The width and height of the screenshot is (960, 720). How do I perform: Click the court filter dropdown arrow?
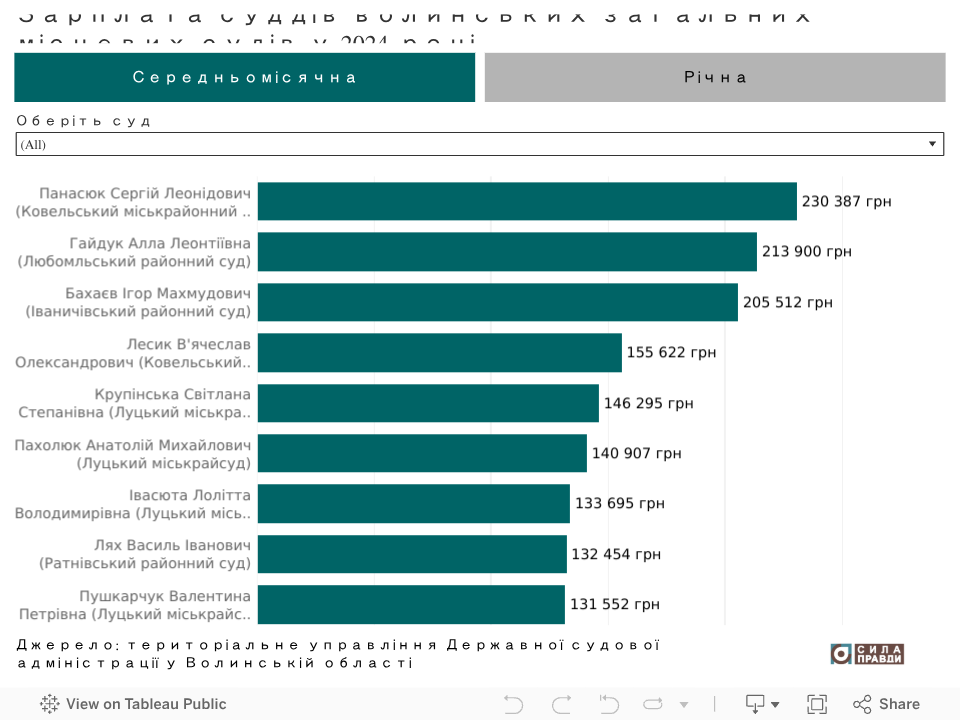933,144
